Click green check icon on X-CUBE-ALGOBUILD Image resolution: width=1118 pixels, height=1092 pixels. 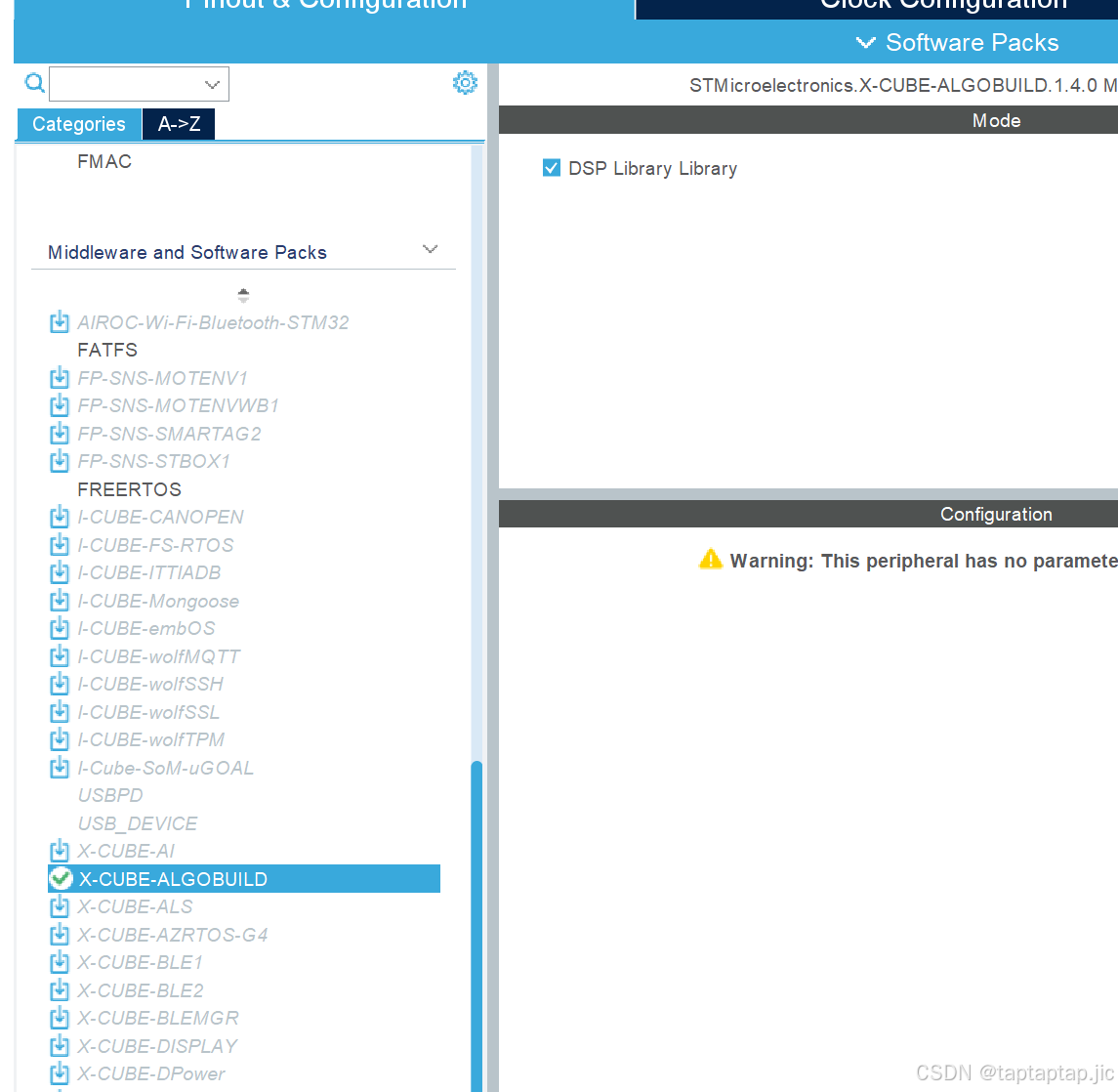point(62,878)
